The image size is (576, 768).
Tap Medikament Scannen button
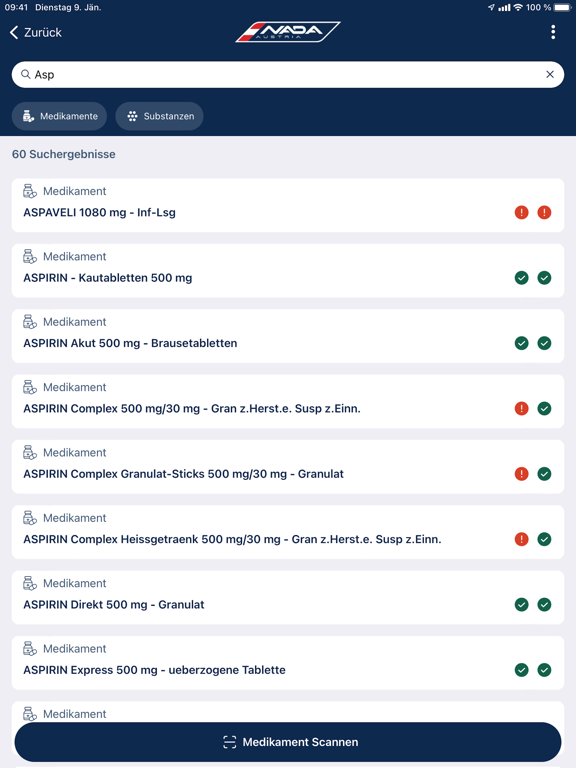tap(288, 742)
